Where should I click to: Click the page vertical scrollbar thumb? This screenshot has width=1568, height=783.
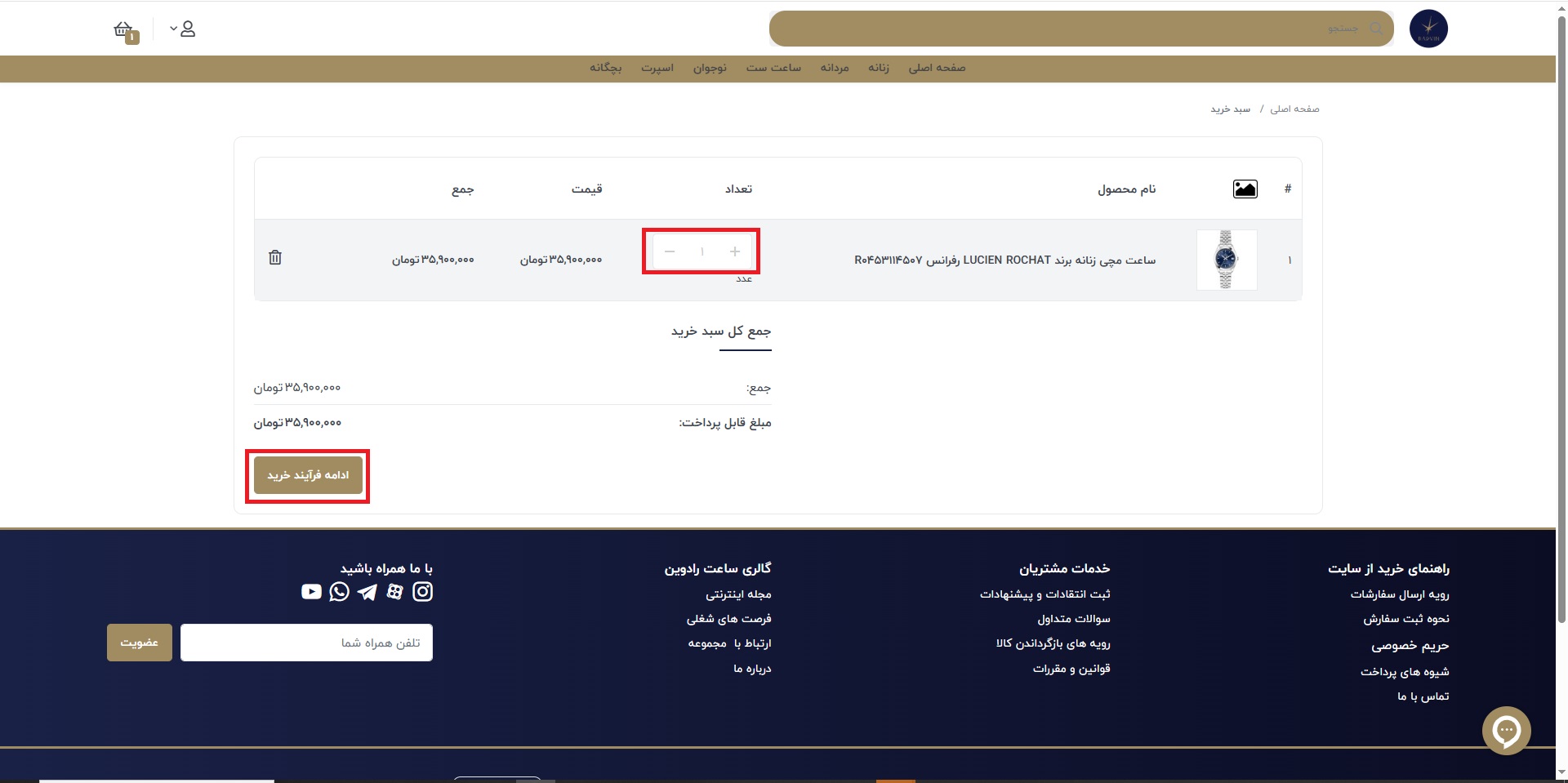(1561, 318)
